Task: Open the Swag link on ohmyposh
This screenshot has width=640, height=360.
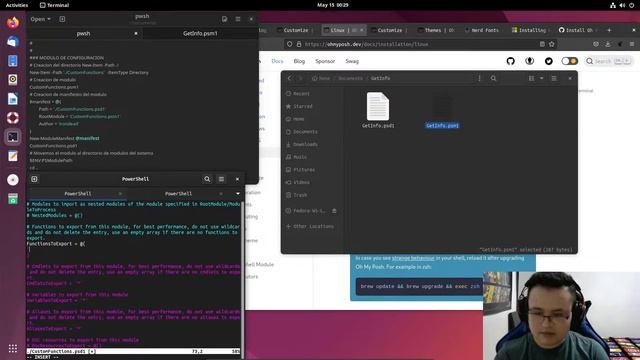Action: 352,61
